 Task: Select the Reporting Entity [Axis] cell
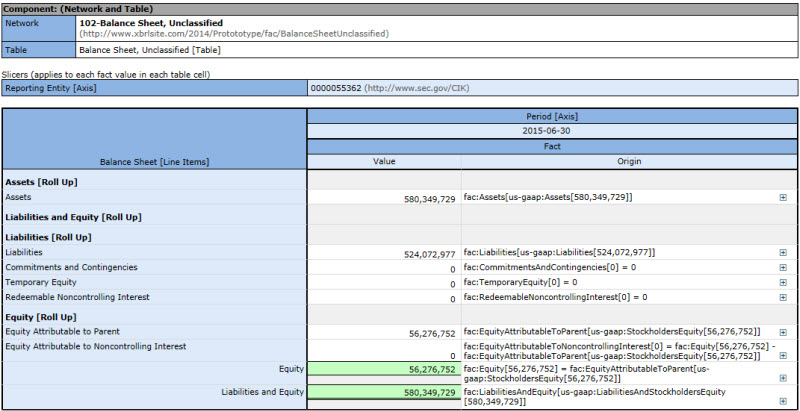point(154,88)
